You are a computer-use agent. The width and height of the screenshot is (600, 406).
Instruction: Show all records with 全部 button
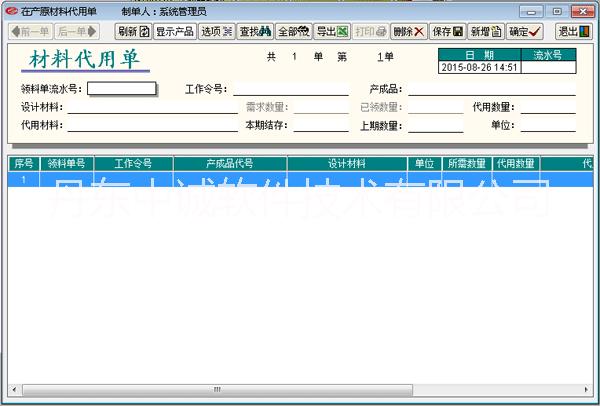tap(294, 31)
